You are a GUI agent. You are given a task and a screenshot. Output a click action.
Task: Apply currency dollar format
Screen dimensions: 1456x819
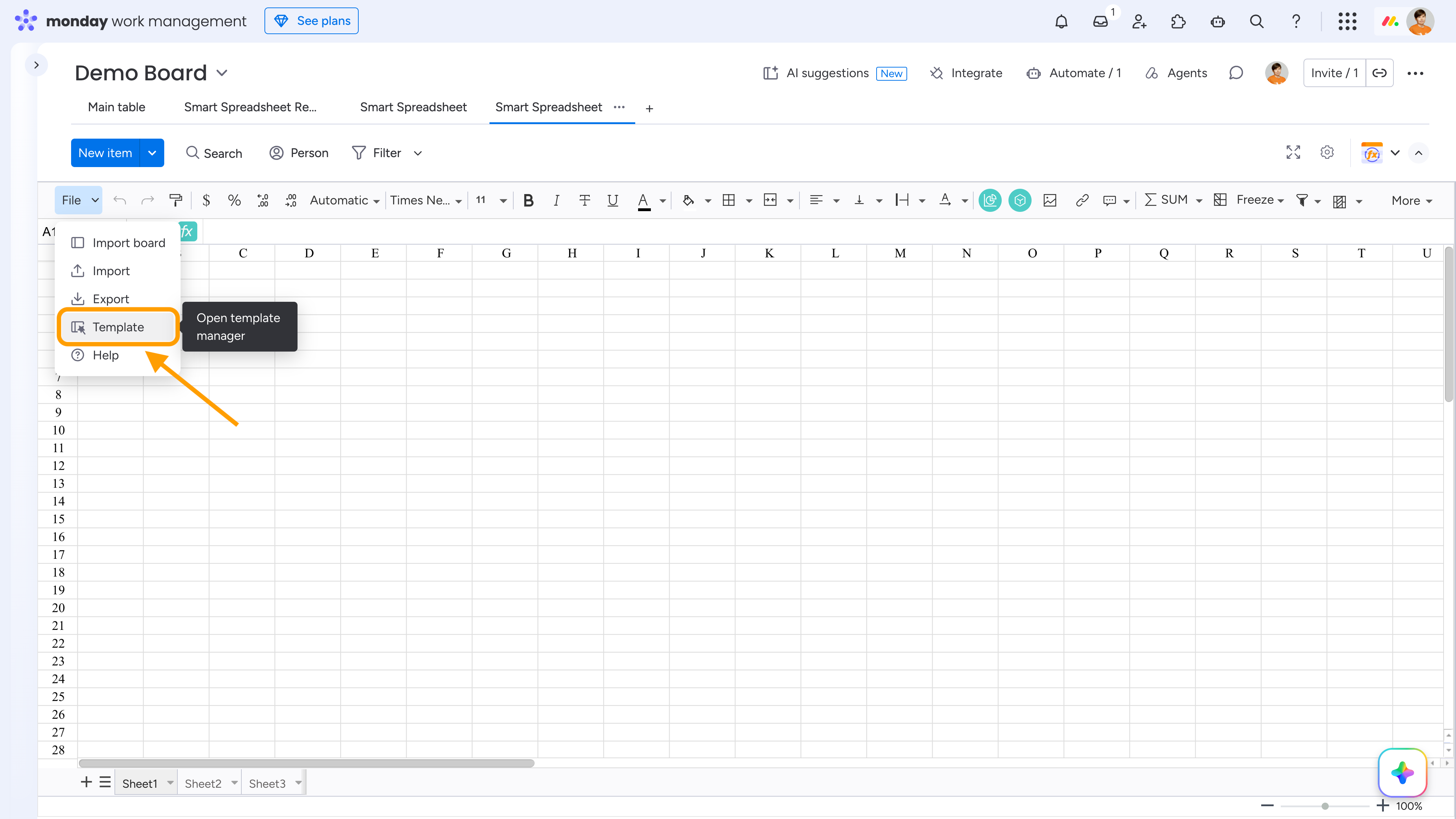[206, 200]
